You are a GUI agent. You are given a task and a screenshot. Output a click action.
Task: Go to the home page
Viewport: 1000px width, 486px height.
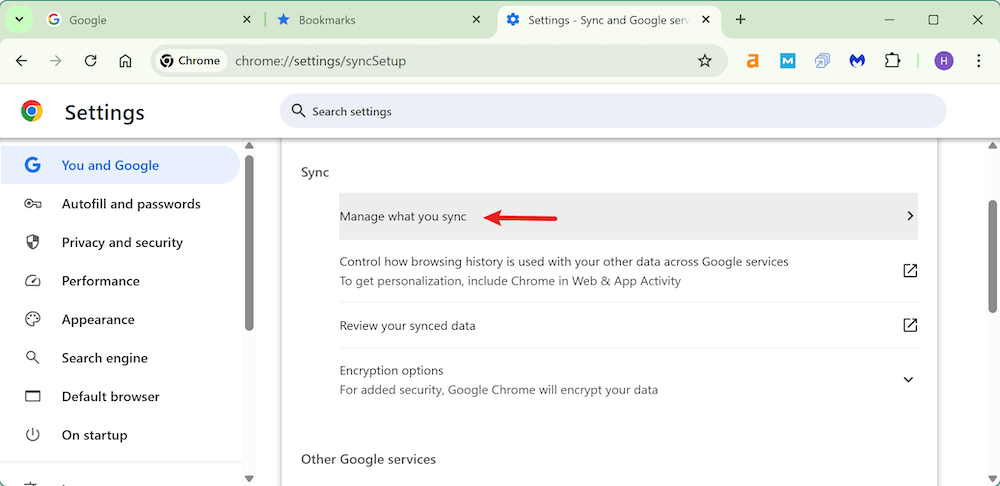126,61
